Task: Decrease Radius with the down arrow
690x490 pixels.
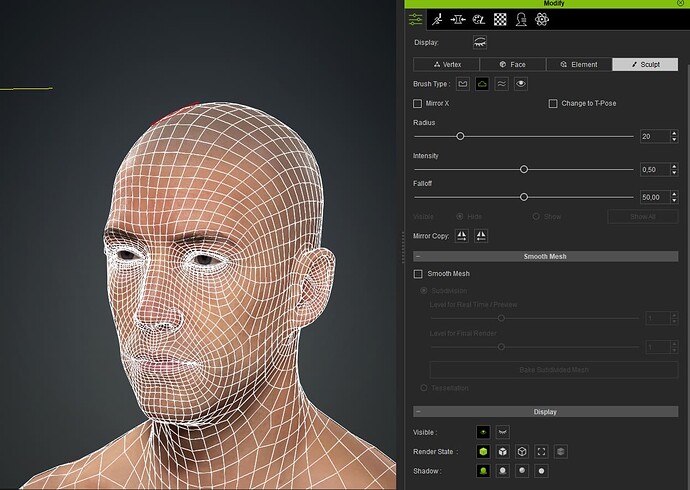Action: pos(674,139)
